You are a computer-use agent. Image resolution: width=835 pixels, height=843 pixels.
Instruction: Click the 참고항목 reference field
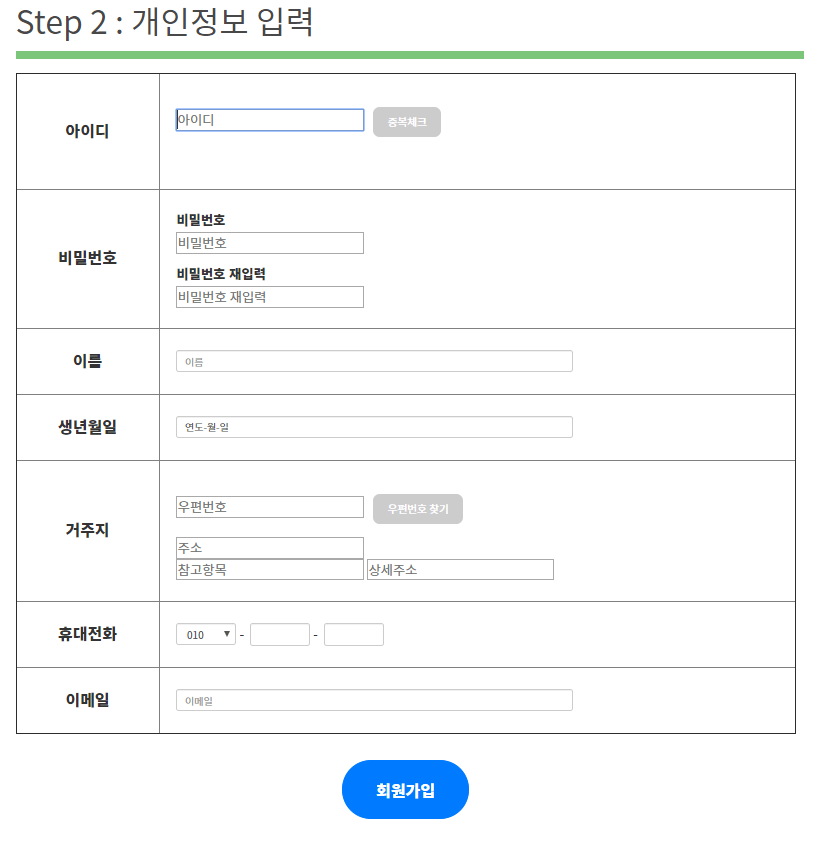pos(269,569)
